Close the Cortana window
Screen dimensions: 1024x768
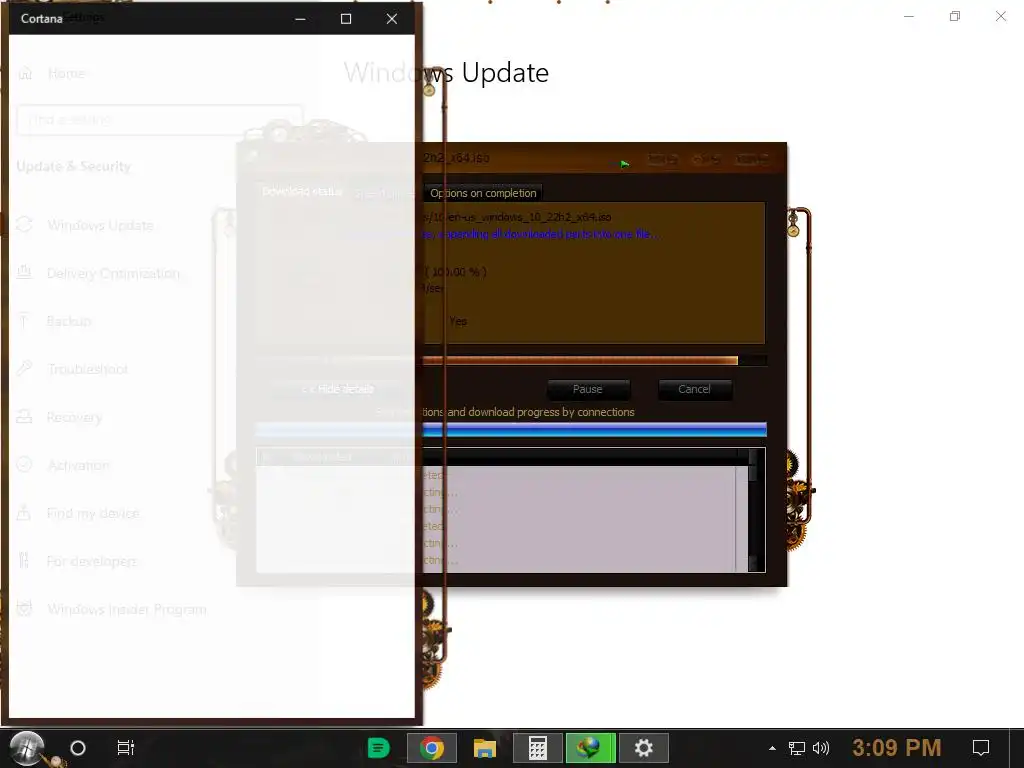pos(392,19)
